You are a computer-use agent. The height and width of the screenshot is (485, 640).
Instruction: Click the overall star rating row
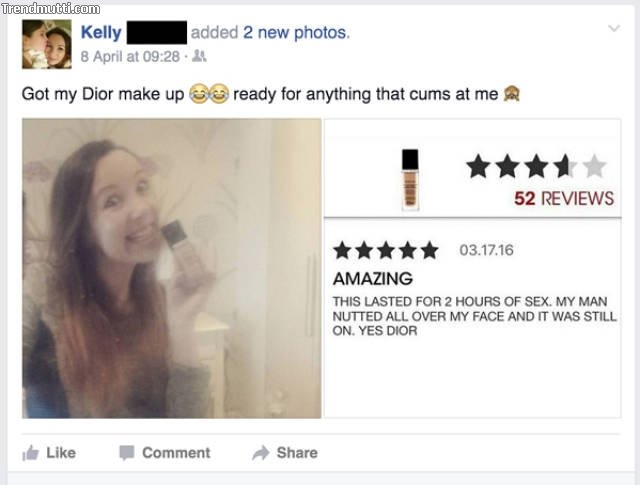(536, 167)
